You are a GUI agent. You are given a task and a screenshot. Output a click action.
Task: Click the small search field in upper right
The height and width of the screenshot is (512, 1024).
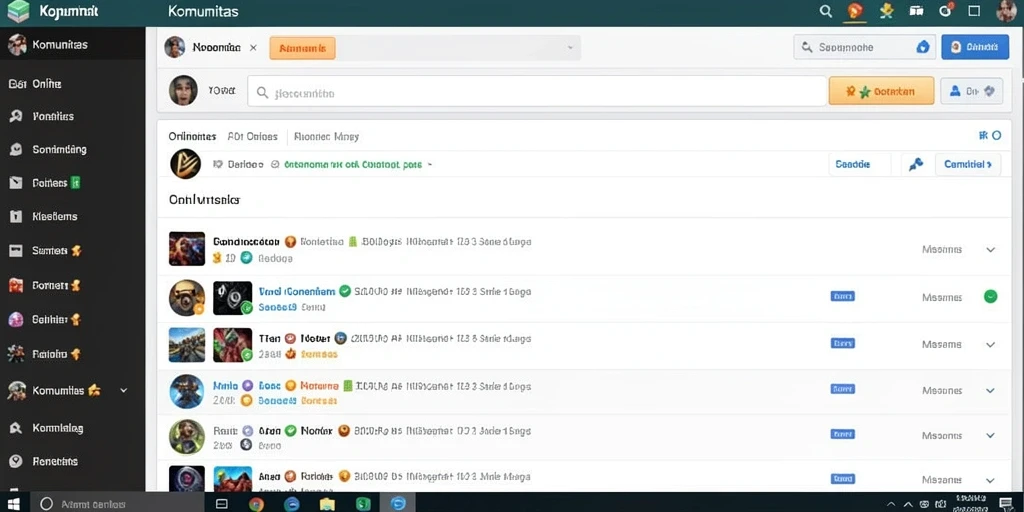coord(865,47)
